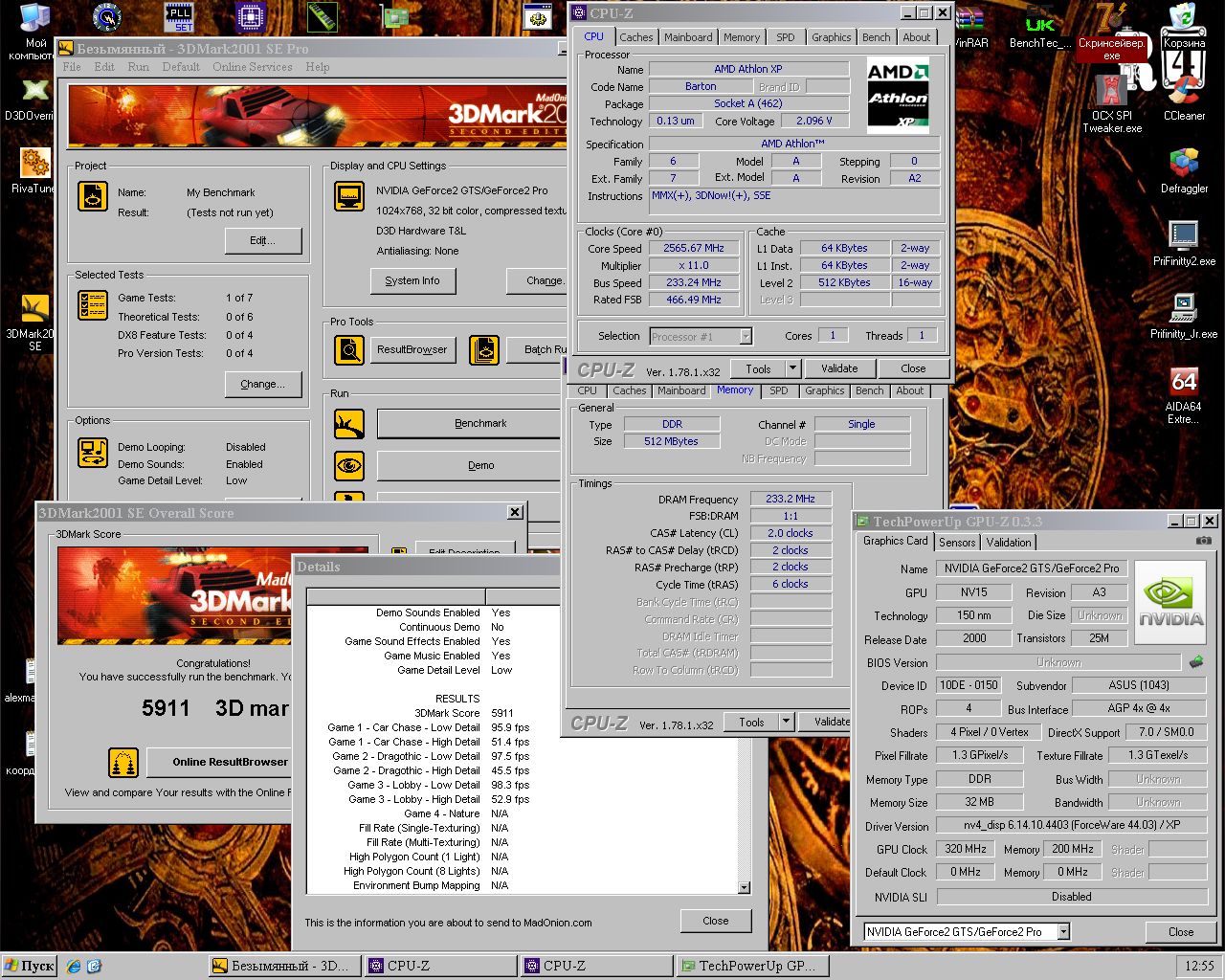Screen dimensions: 1225x980
Task: Select the SPD tab in lower CPU-Z window
Action: tap(779, 390)
